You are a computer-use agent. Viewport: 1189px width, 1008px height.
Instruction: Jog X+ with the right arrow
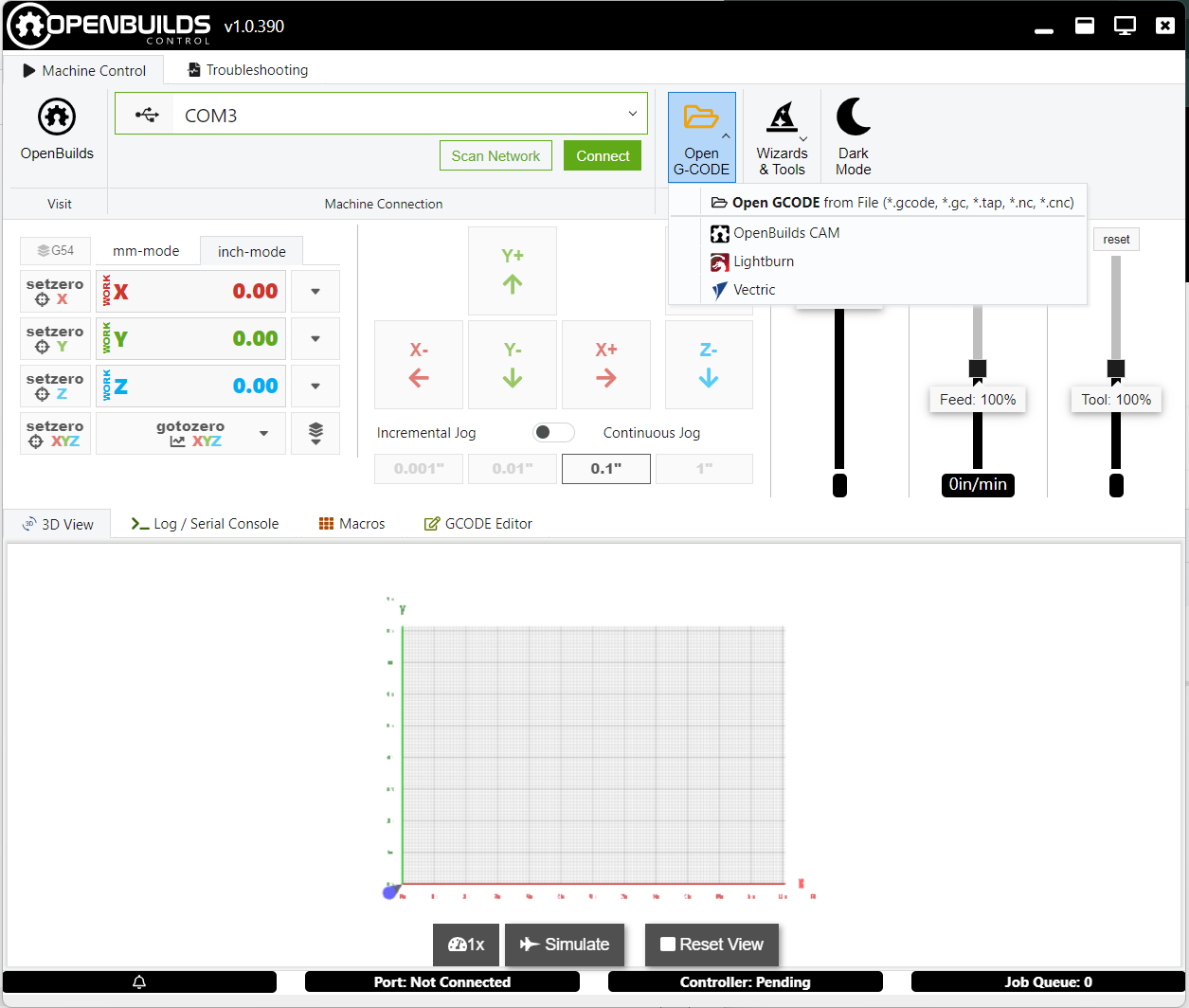click(606, 365)
